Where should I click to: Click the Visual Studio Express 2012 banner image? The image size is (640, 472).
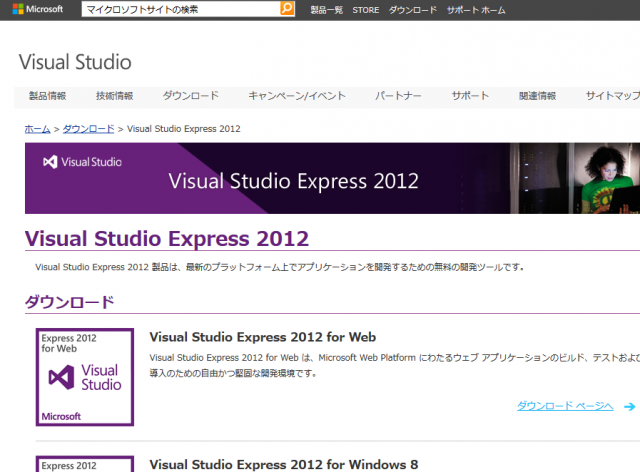point(332,178)
